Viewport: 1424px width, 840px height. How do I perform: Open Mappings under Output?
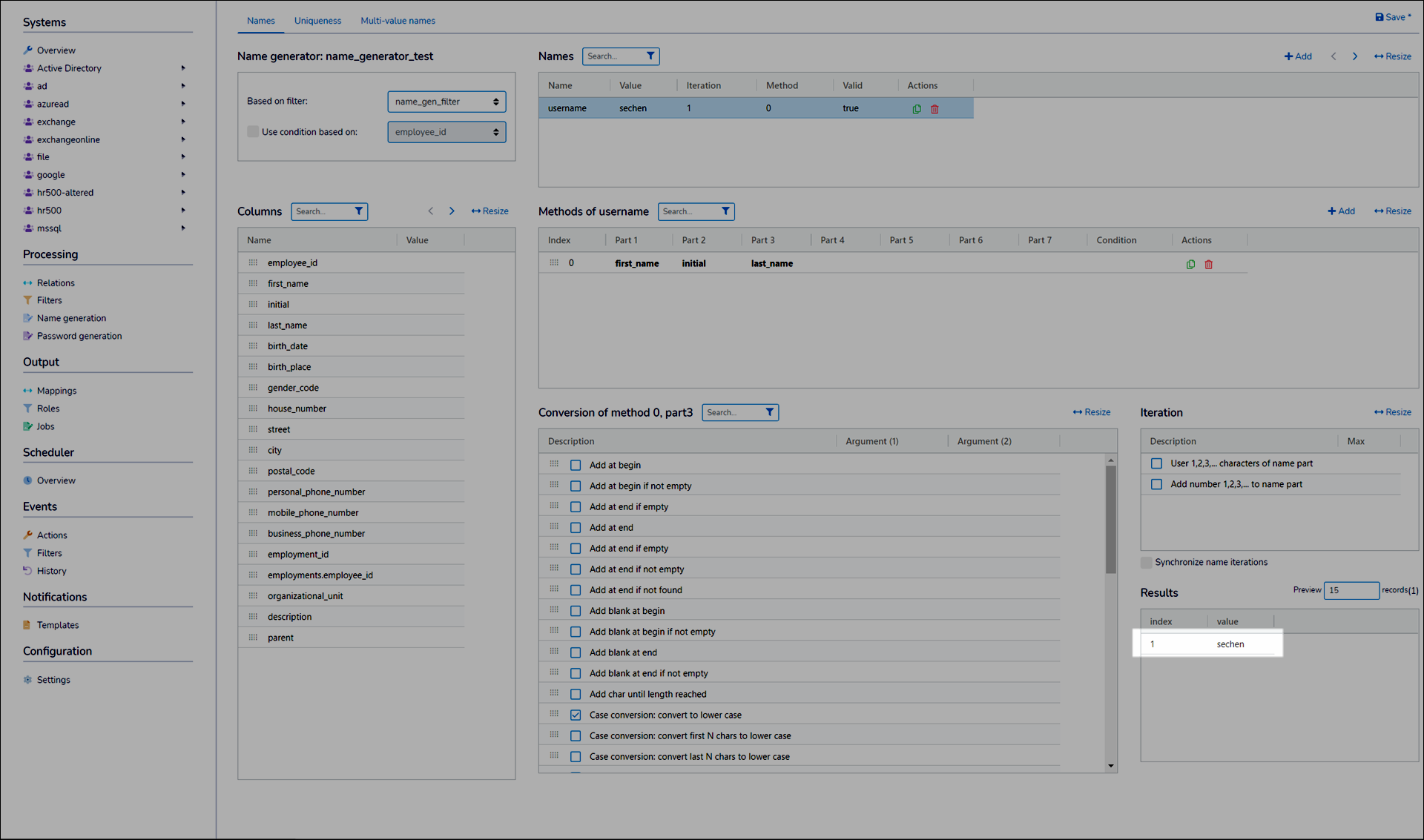click(50, 391)
